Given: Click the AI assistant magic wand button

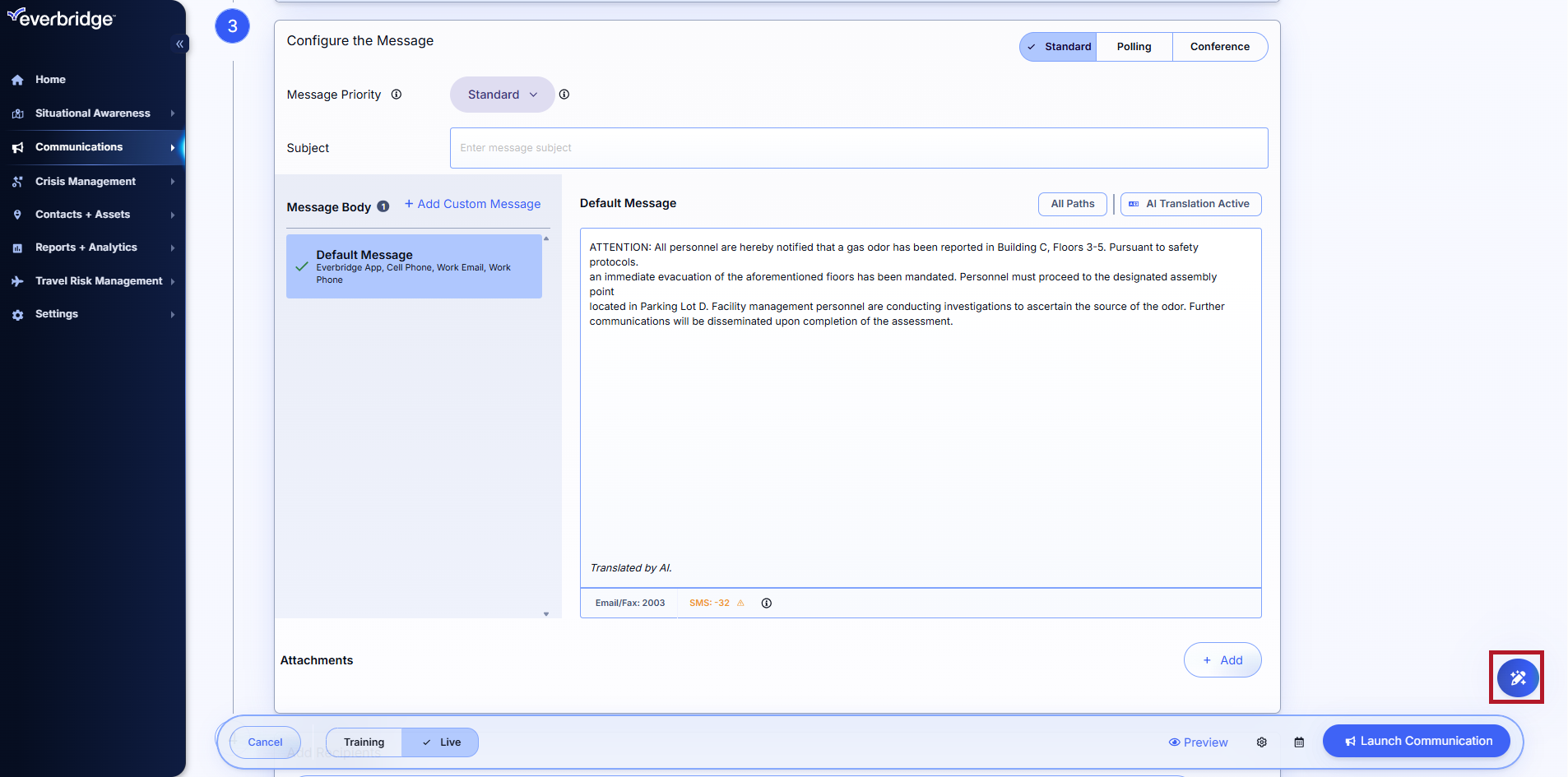Looking at the screenshot, I should point(1517,678).
